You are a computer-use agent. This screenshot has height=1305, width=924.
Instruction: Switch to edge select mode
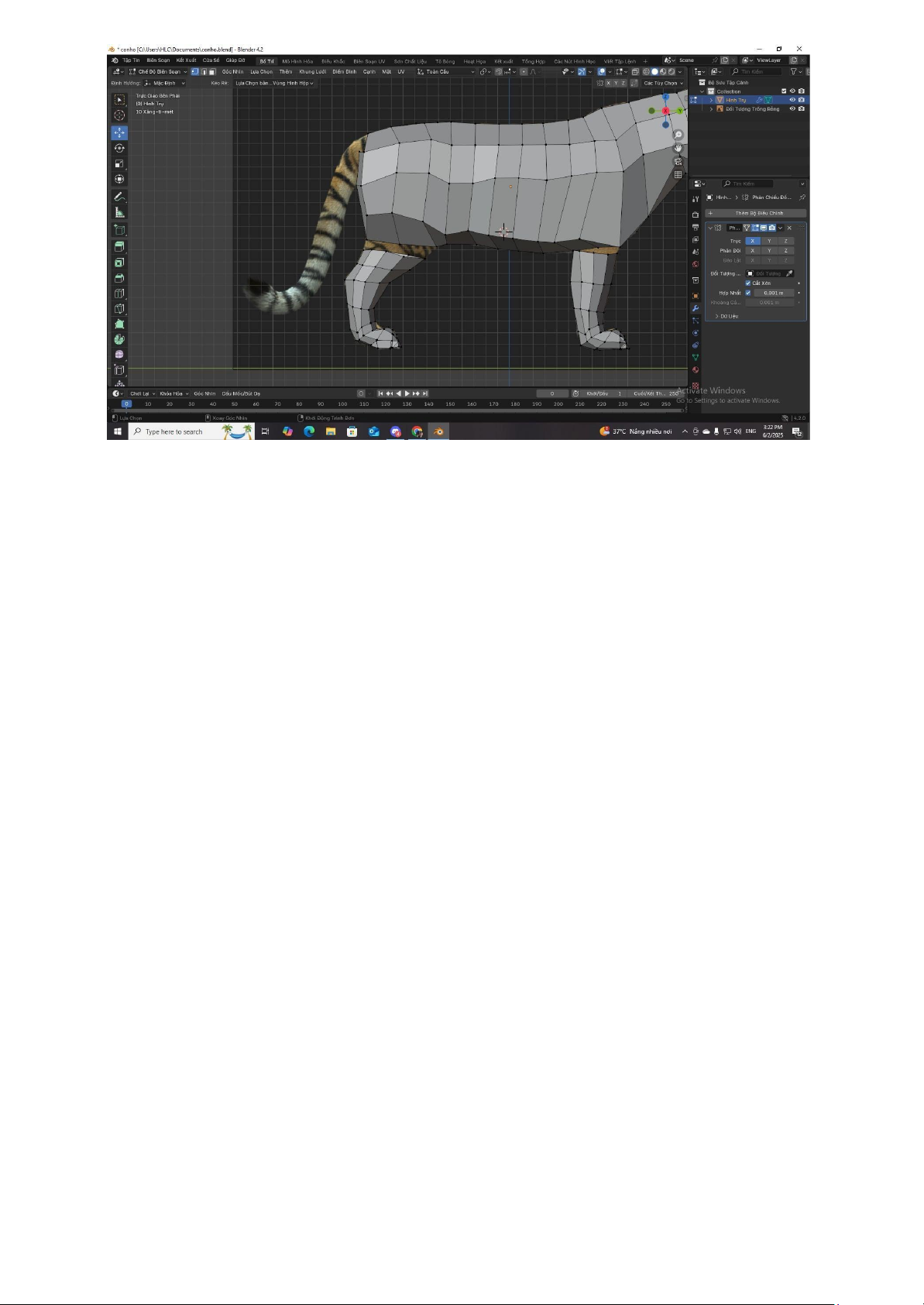[x=204, y=72]
